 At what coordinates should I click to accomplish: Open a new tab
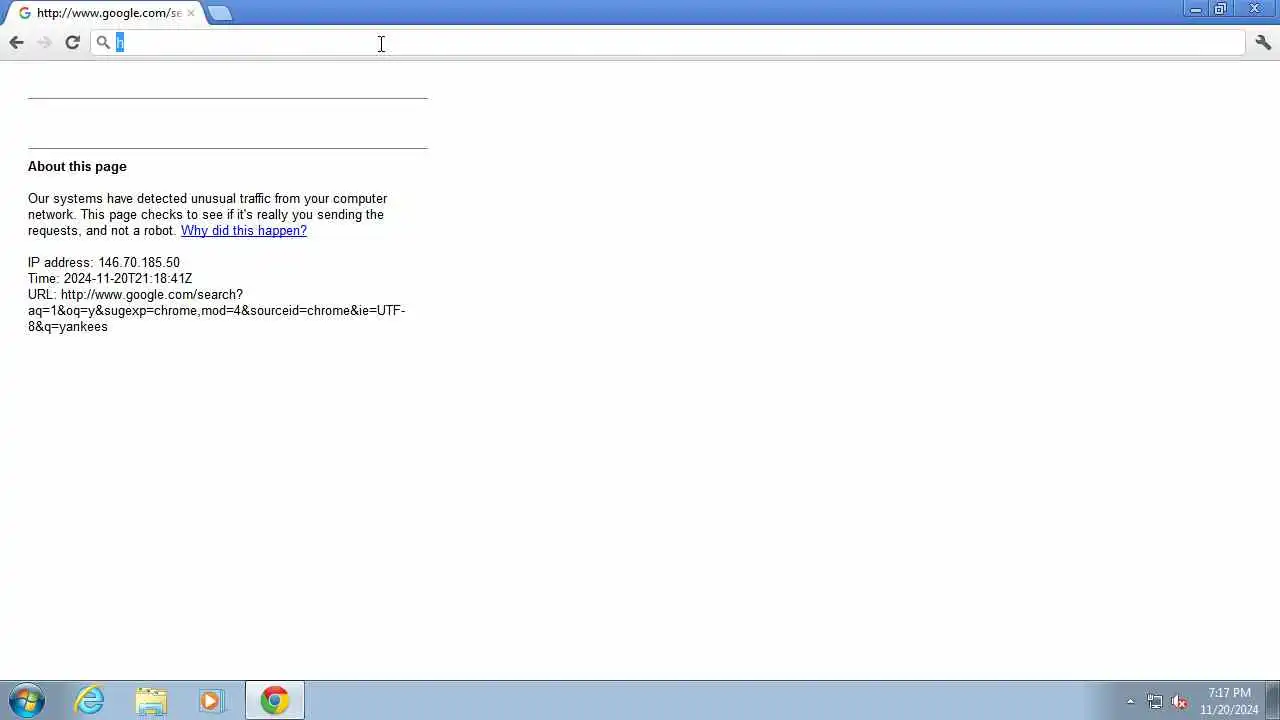tap(220, 13)
